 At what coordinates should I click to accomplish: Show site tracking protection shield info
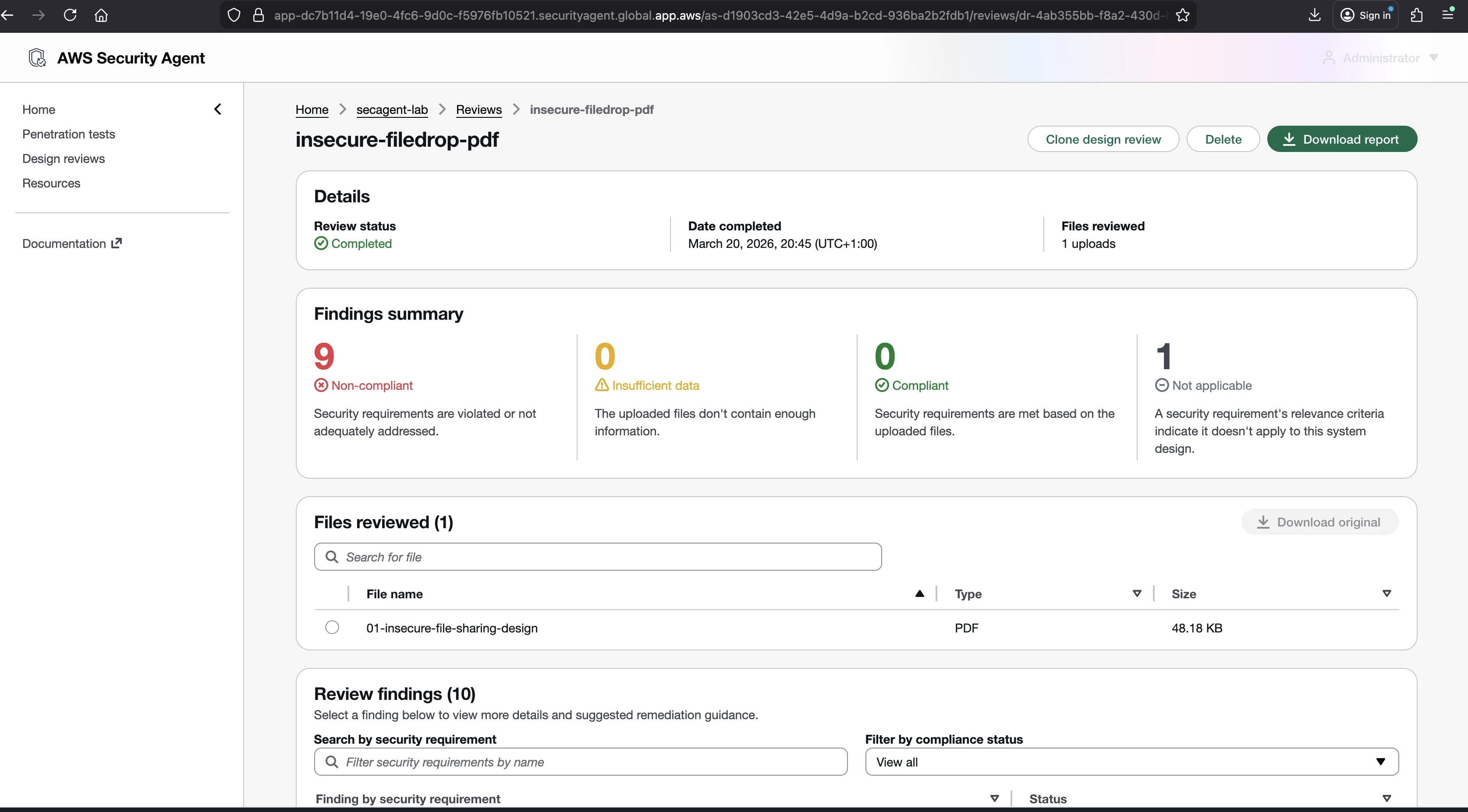(234, 15)
